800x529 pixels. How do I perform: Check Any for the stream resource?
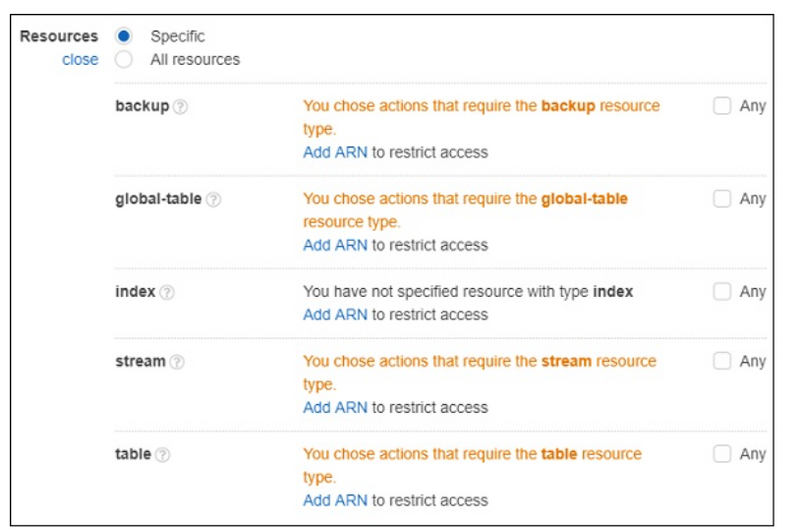click(722, 360)
